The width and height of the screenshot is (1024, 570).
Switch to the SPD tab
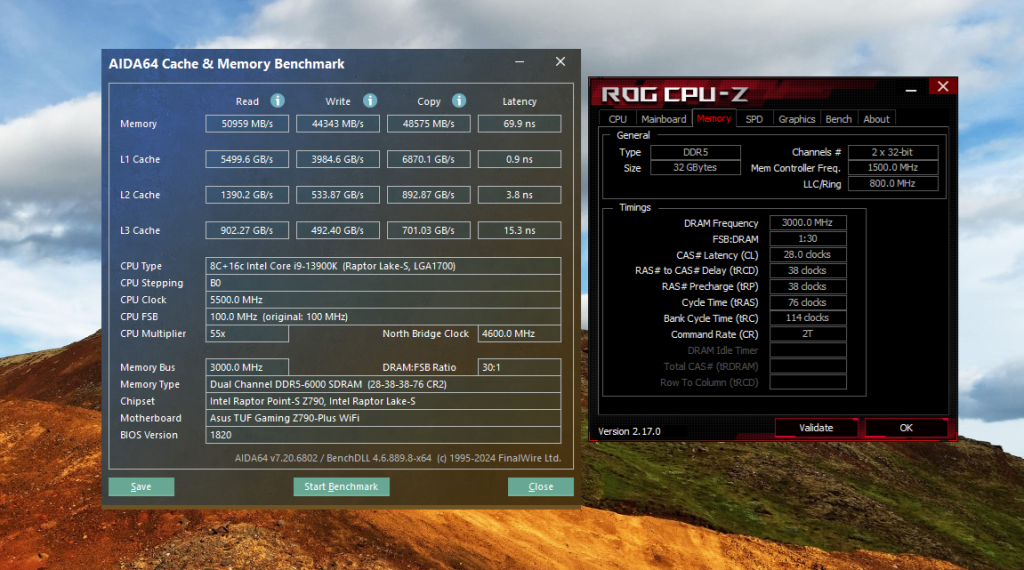[754, 119]
